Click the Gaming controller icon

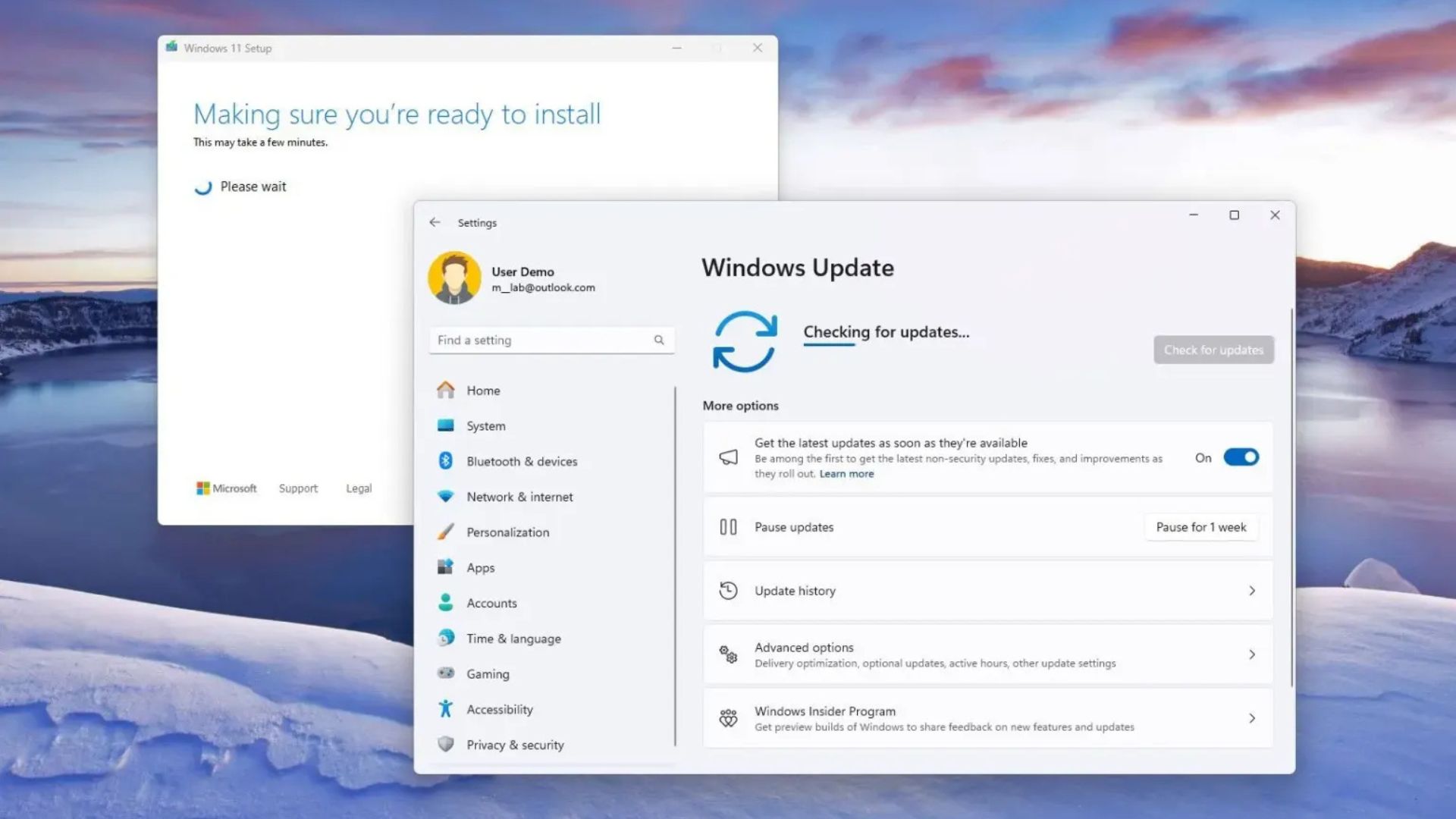[x=447, y=673]
